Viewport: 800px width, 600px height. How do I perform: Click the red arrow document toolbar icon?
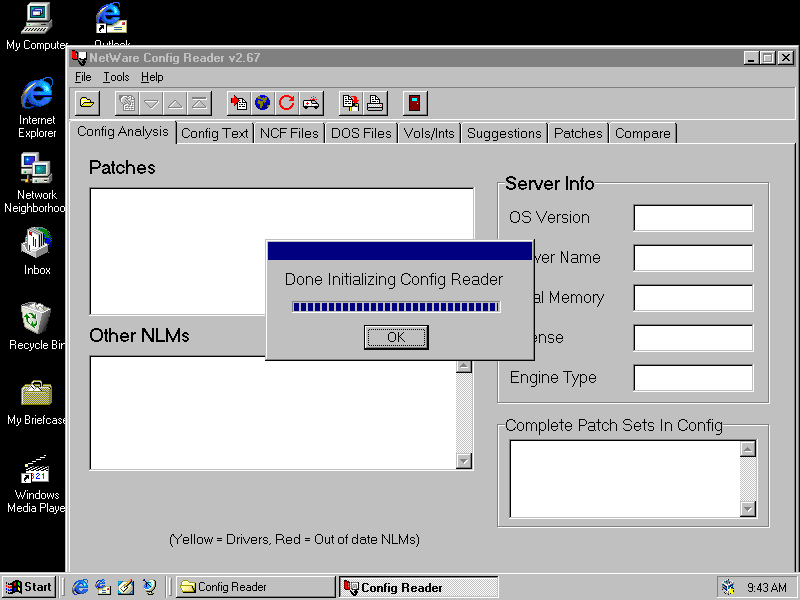coord(239,103)
